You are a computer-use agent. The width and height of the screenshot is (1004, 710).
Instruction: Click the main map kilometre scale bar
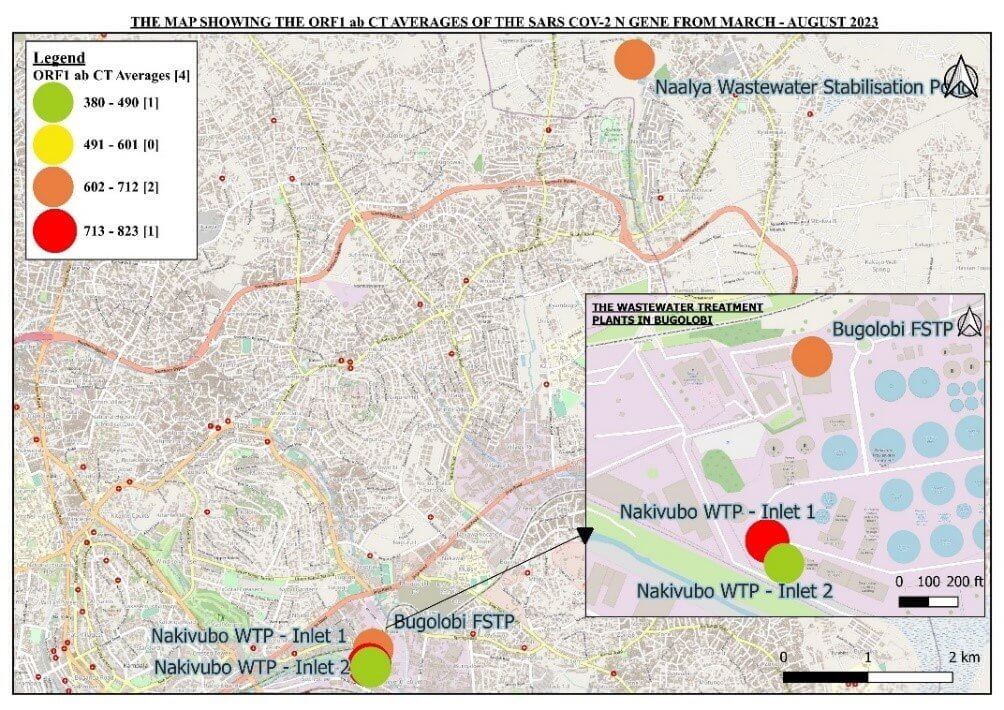pos(868,677)
